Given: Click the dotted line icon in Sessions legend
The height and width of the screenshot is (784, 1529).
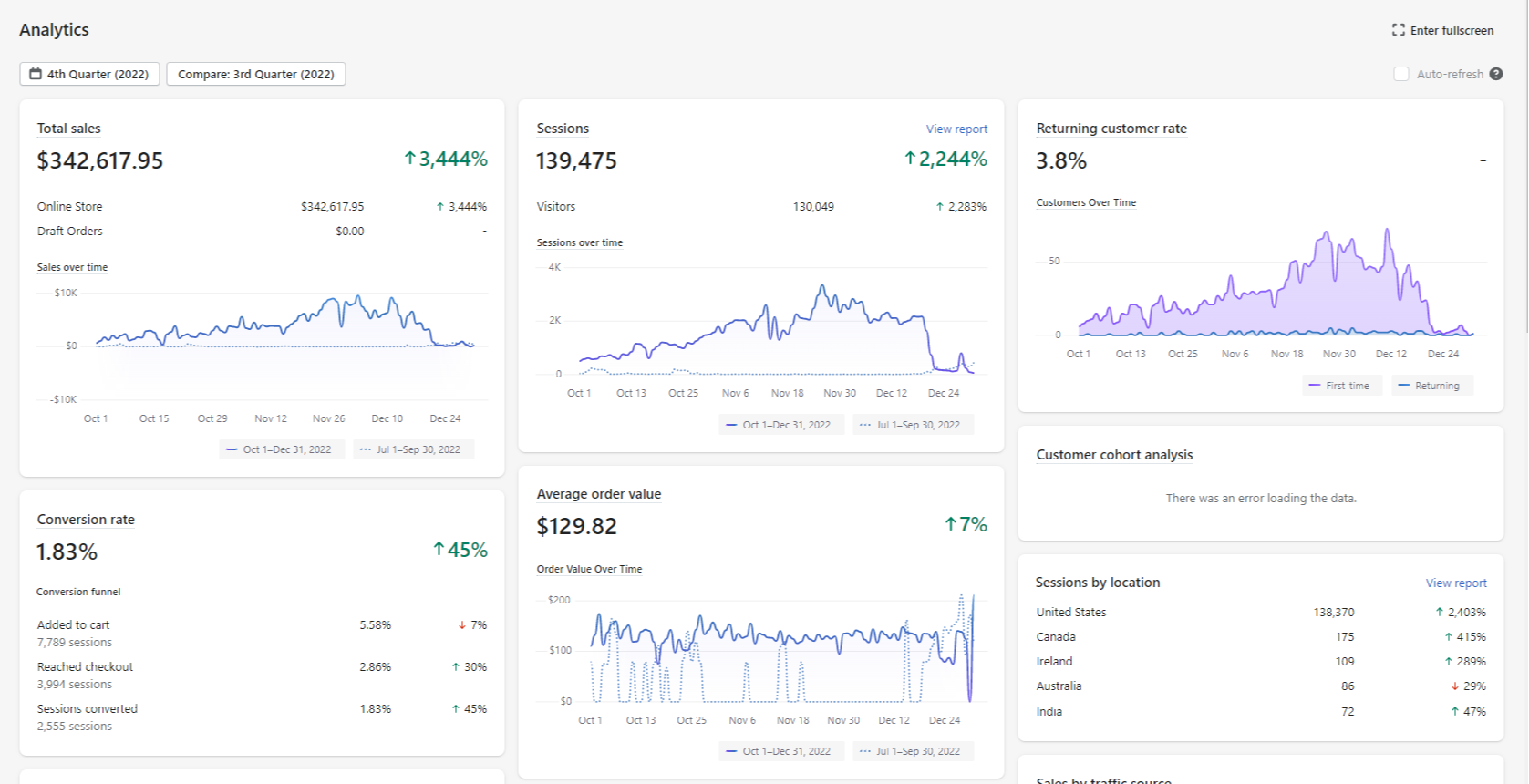Looking at the screenshot, I should point(865,425).
